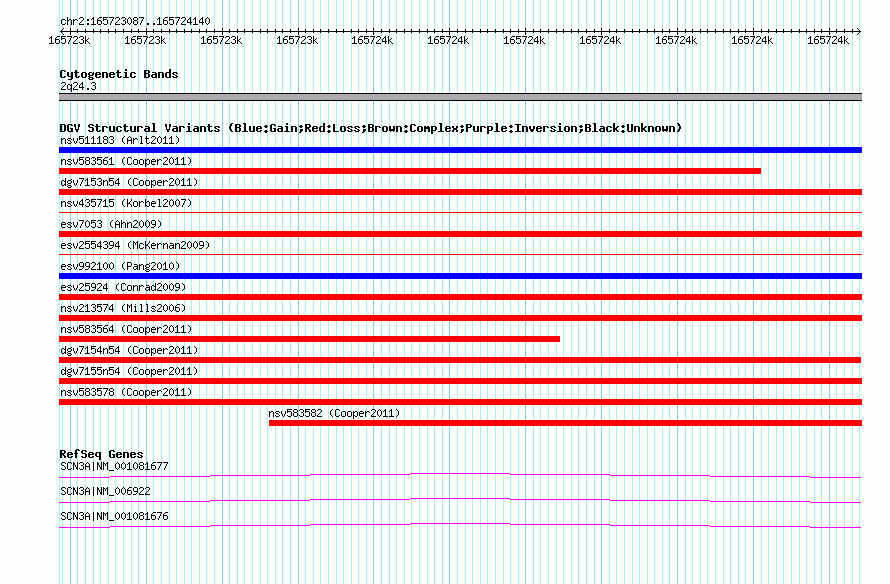This screenshot has height=584, width=890.
Task: Open the nsv511183 (Arlt2011) label
Action: pos(120,140)
